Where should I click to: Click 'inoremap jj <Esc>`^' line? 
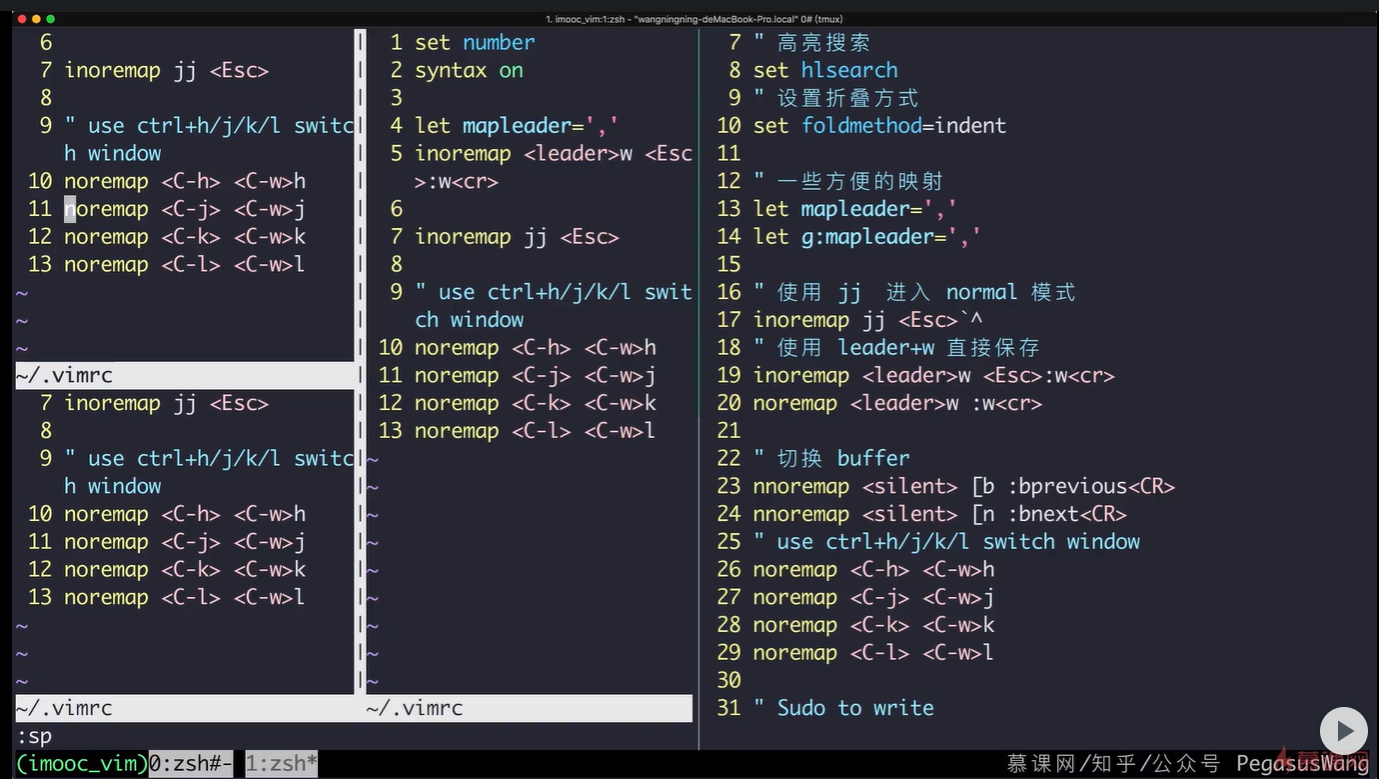pyautogui.click(x=868, y=320)
